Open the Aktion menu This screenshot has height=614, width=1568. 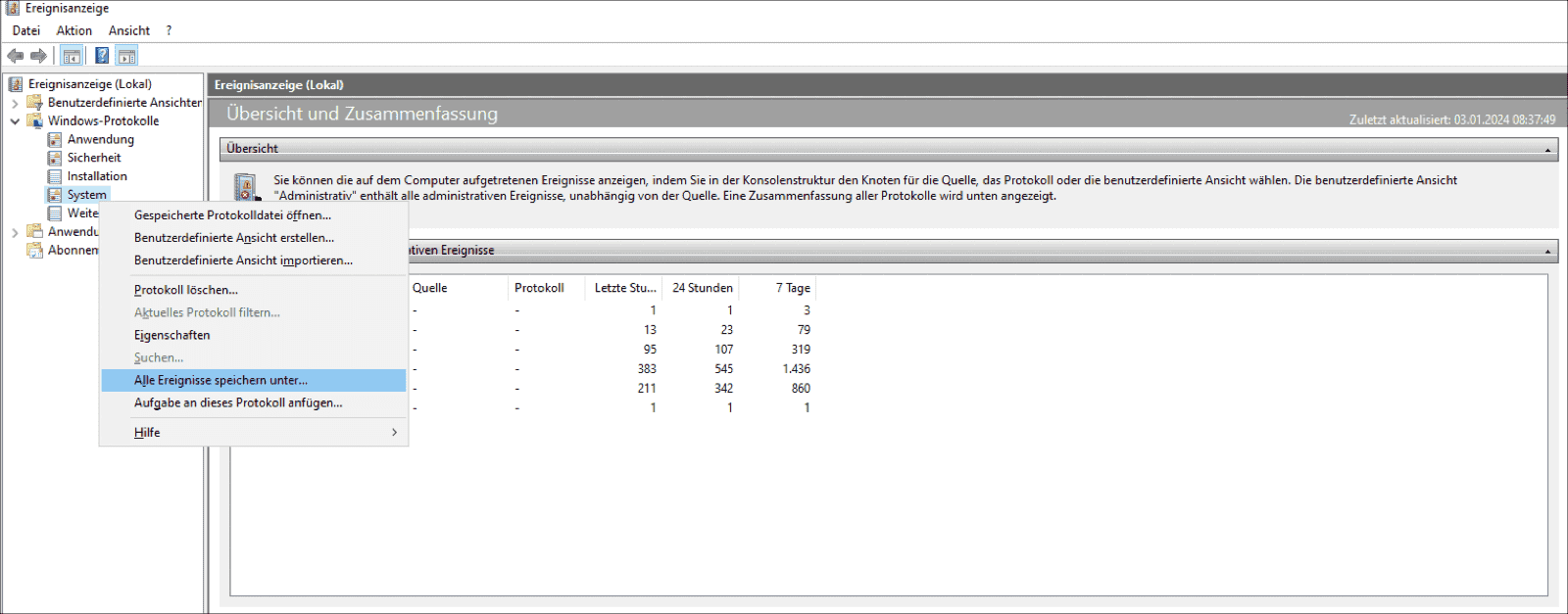pos(73,30)
